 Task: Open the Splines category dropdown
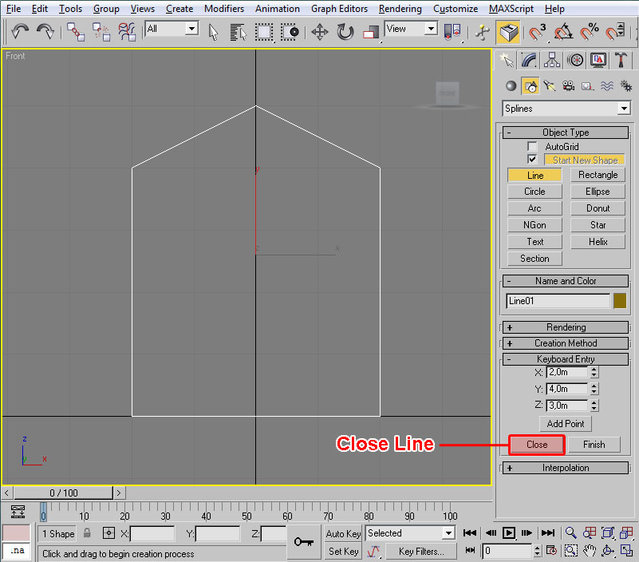tap(566, 108)
